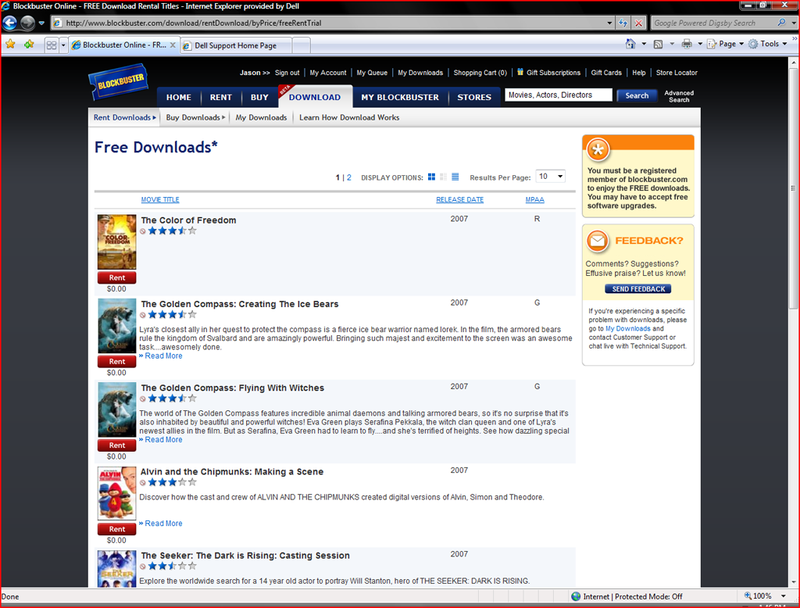
Task: Open the RENT navigation tab
Action: point(221,97)
